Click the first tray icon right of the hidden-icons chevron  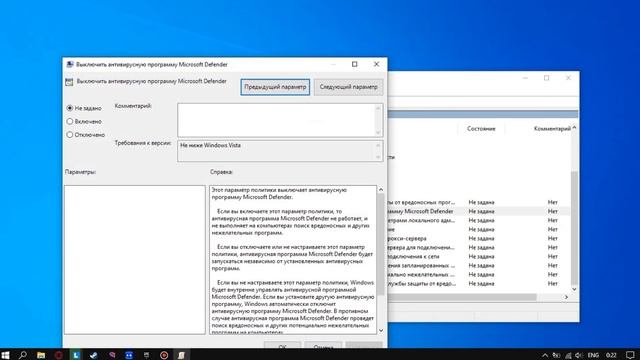coord(556,355)
